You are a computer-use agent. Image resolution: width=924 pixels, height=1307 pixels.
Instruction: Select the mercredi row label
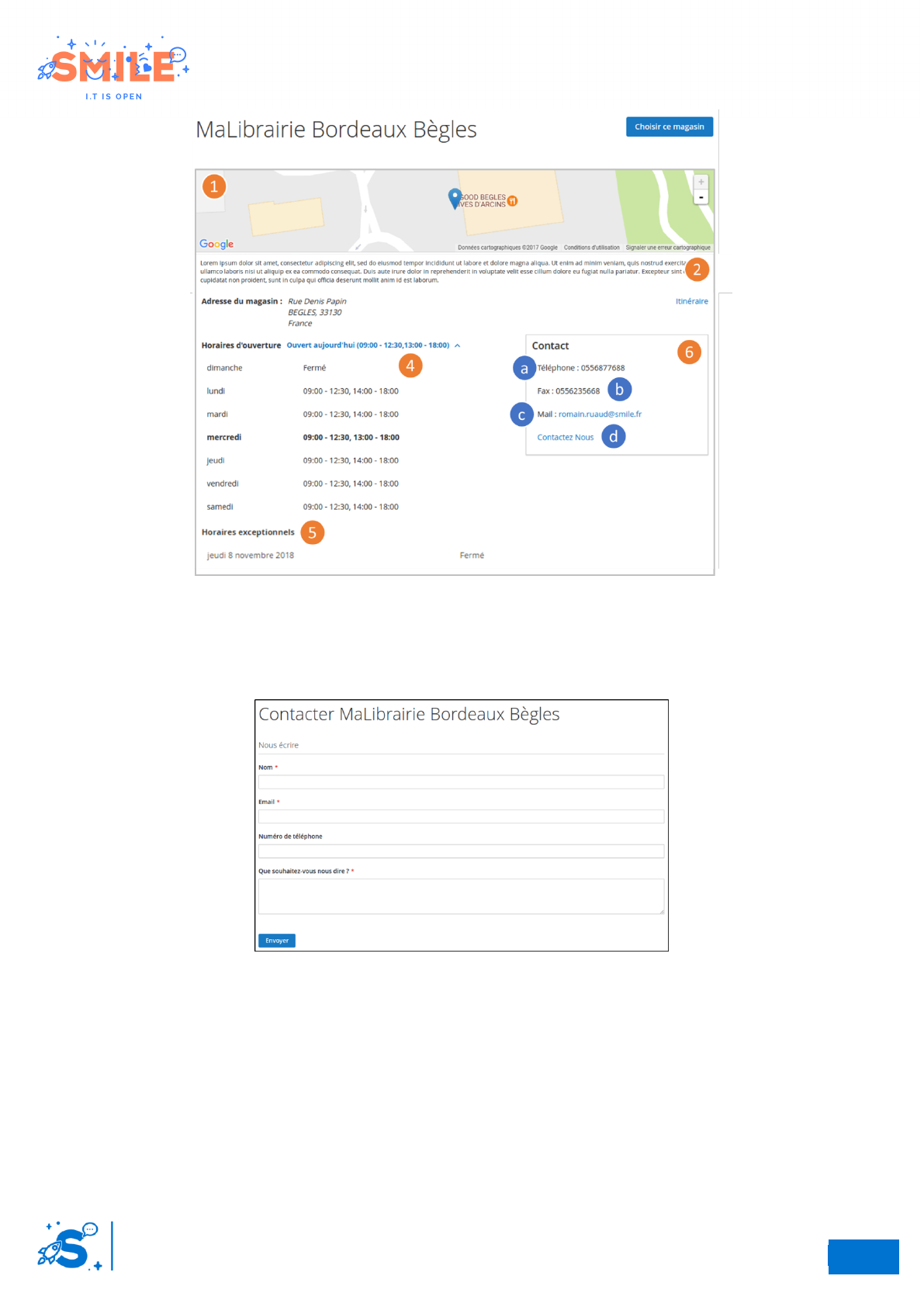(x=223, y=438)
